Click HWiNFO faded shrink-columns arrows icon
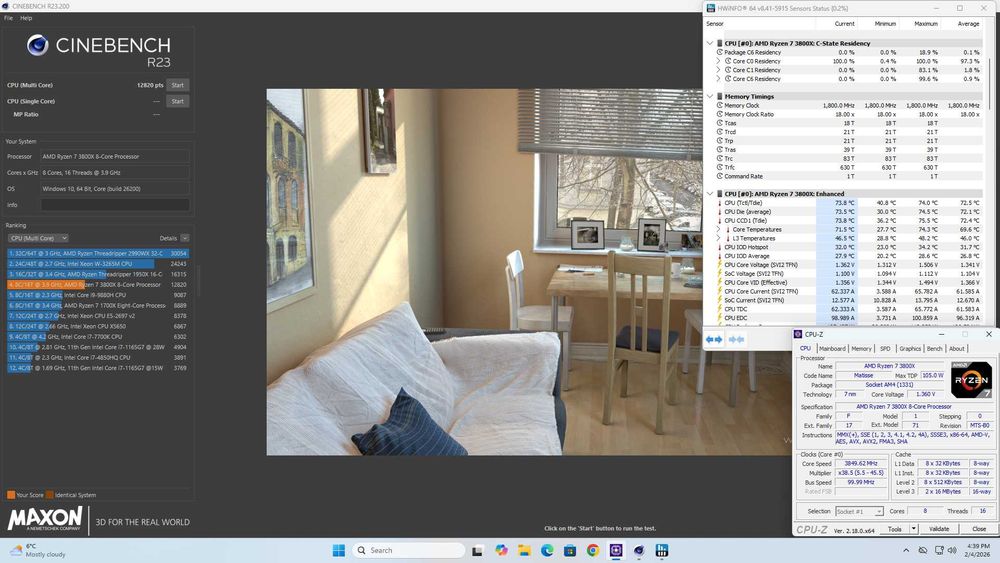This screenshot has width=1000, height=563. pyautogui.click(x=736, y=339)
